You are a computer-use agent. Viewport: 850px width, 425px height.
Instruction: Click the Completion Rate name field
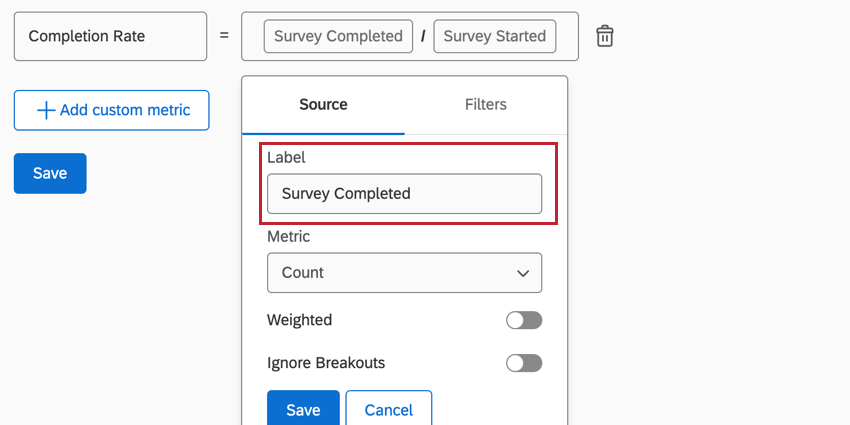[x=110, y=36]
